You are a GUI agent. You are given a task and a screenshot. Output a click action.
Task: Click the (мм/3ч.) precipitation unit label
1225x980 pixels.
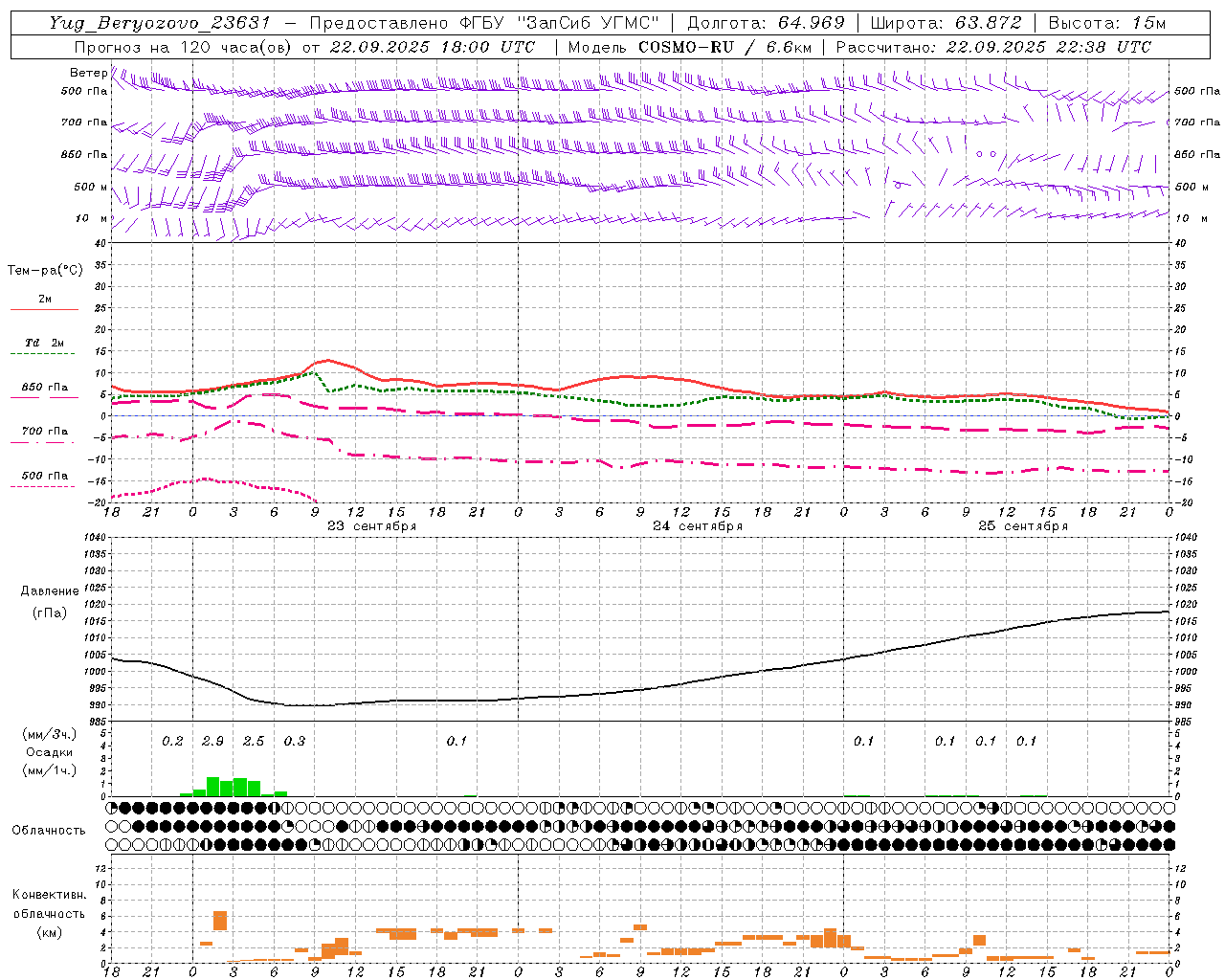(49, 734)
